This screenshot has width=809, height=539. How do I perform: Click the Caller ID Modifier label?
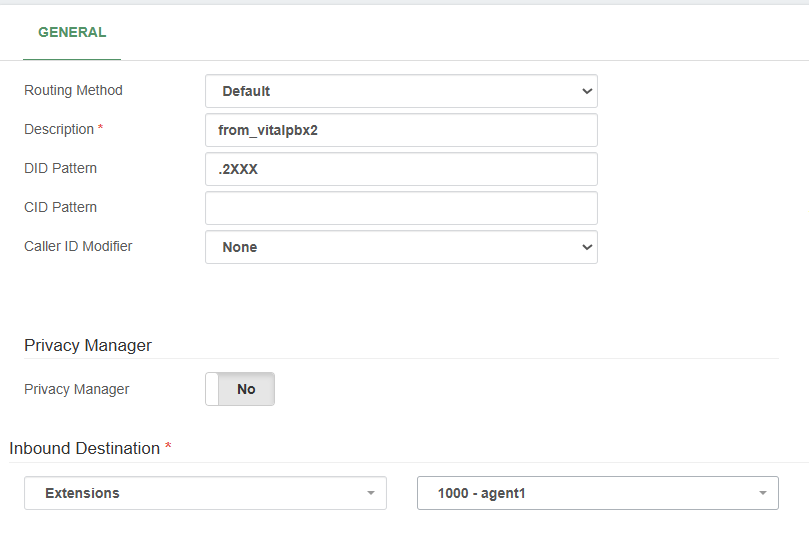78,246
